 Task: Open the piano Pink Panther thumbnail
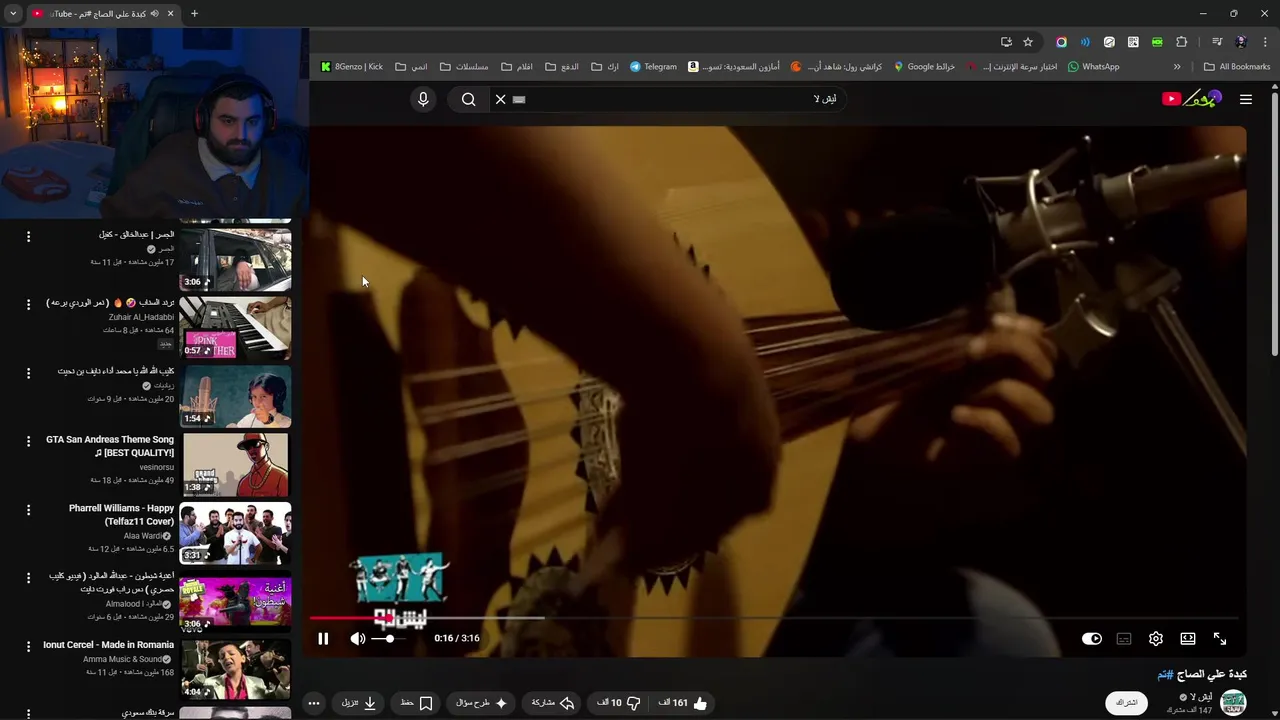tap(235, 328)
